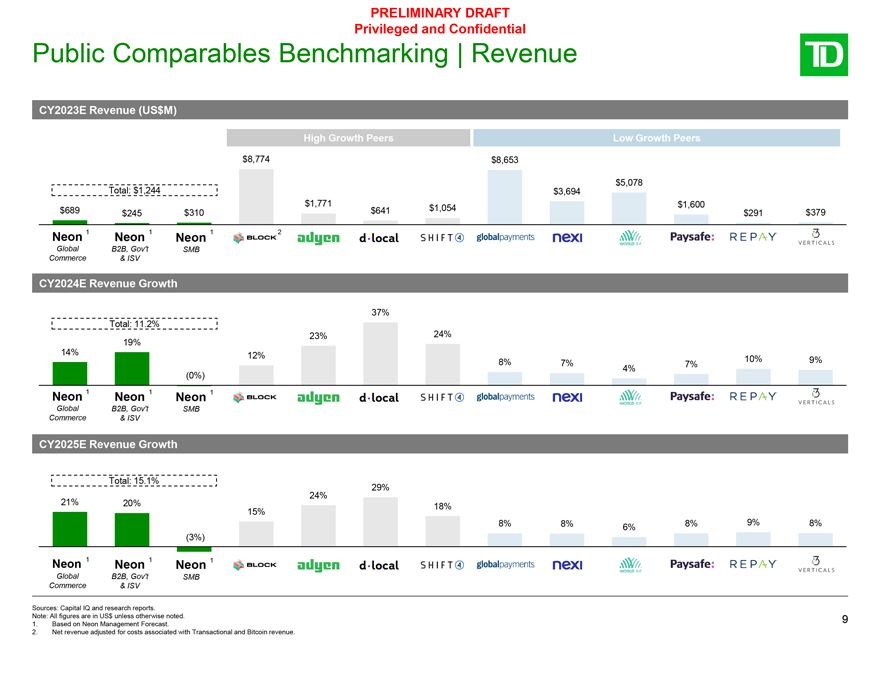This screenshot has width=880, height=680.
Task: Click the Public Comparables Benchmarking title
Action: [304, 54]
